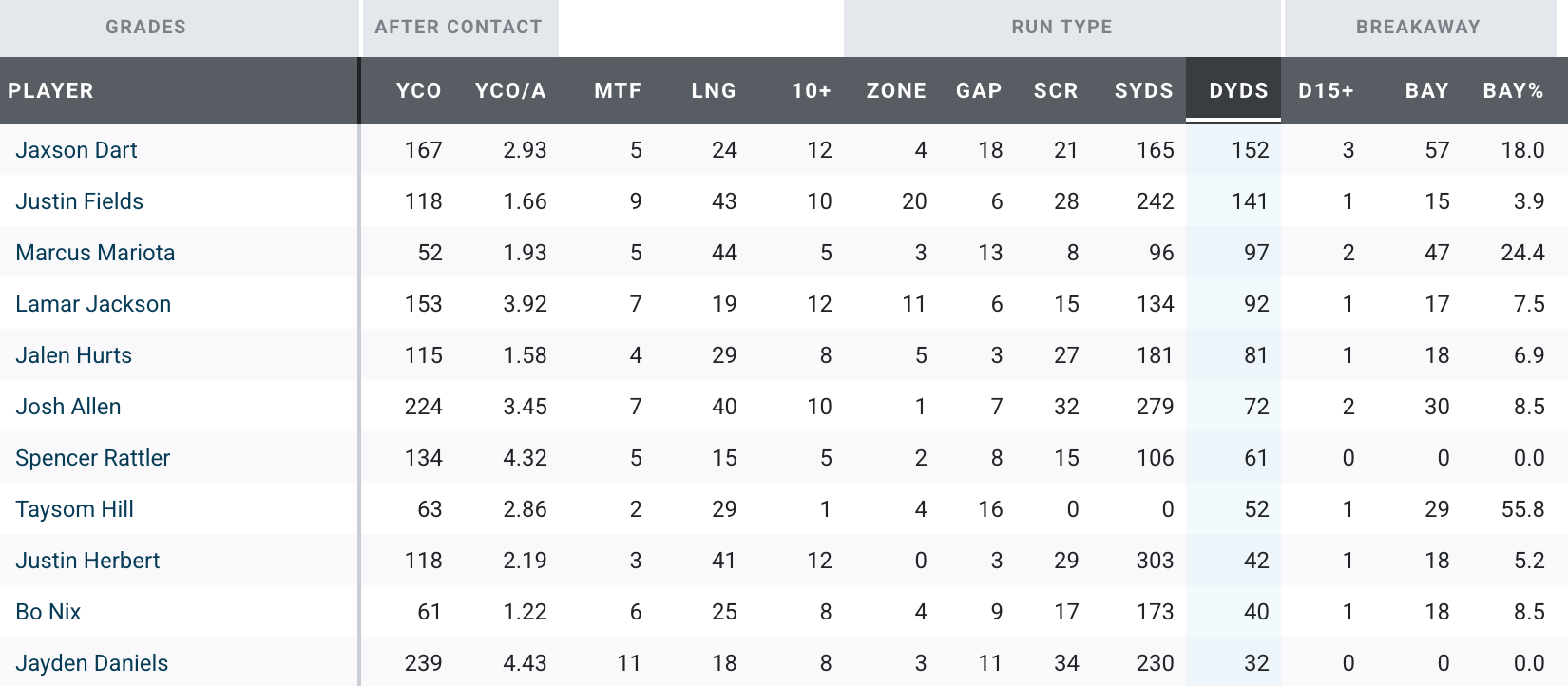Switch to the Grades tab
This screenshot has width=1568, height=686.
145,28
